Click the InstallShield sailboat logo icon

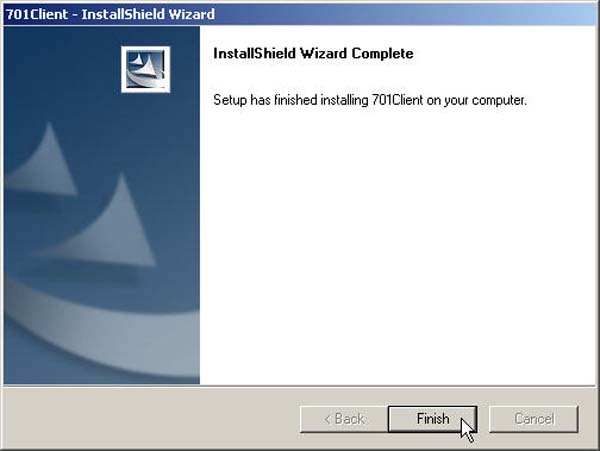click(x=145, y=69)
